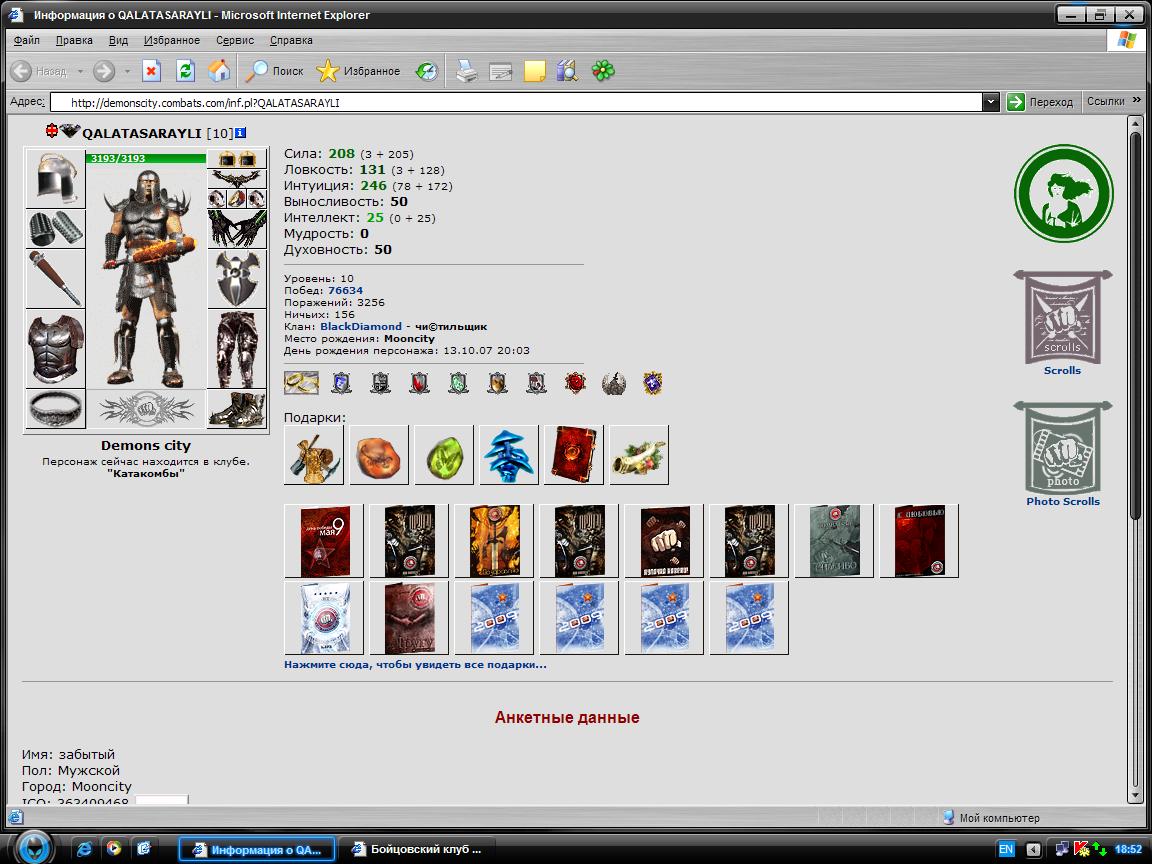
Task: Open the BlackDiamond clan link
Action: coord(361,326)
